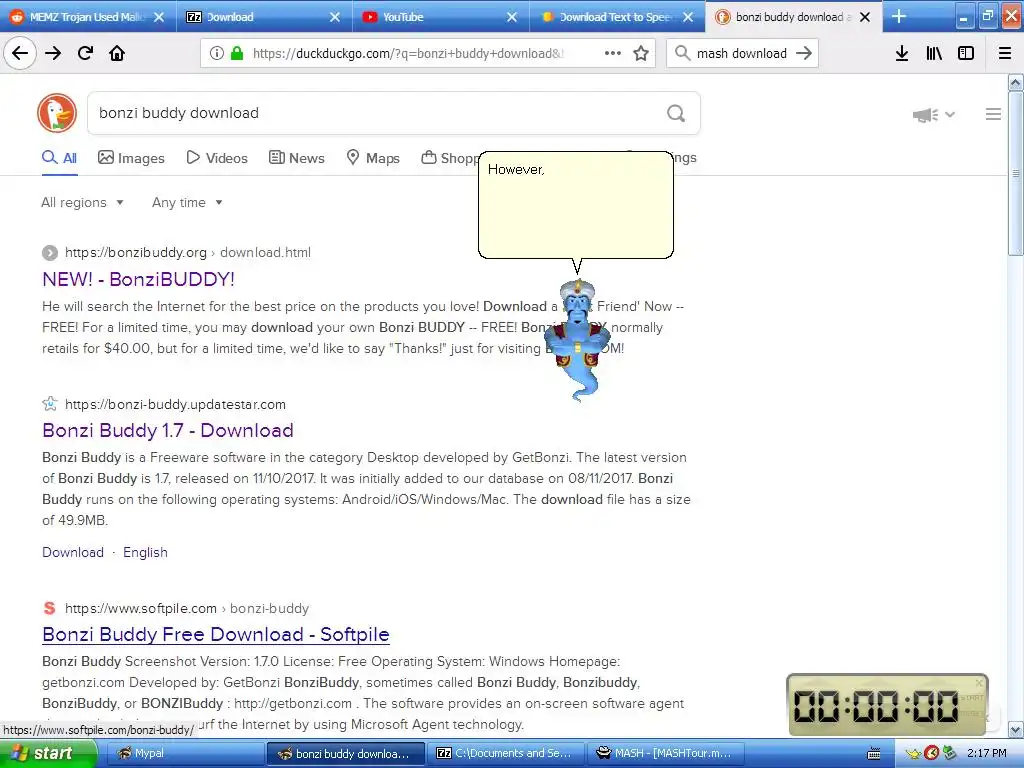Expand the All regions dropdown

[82, 202]
